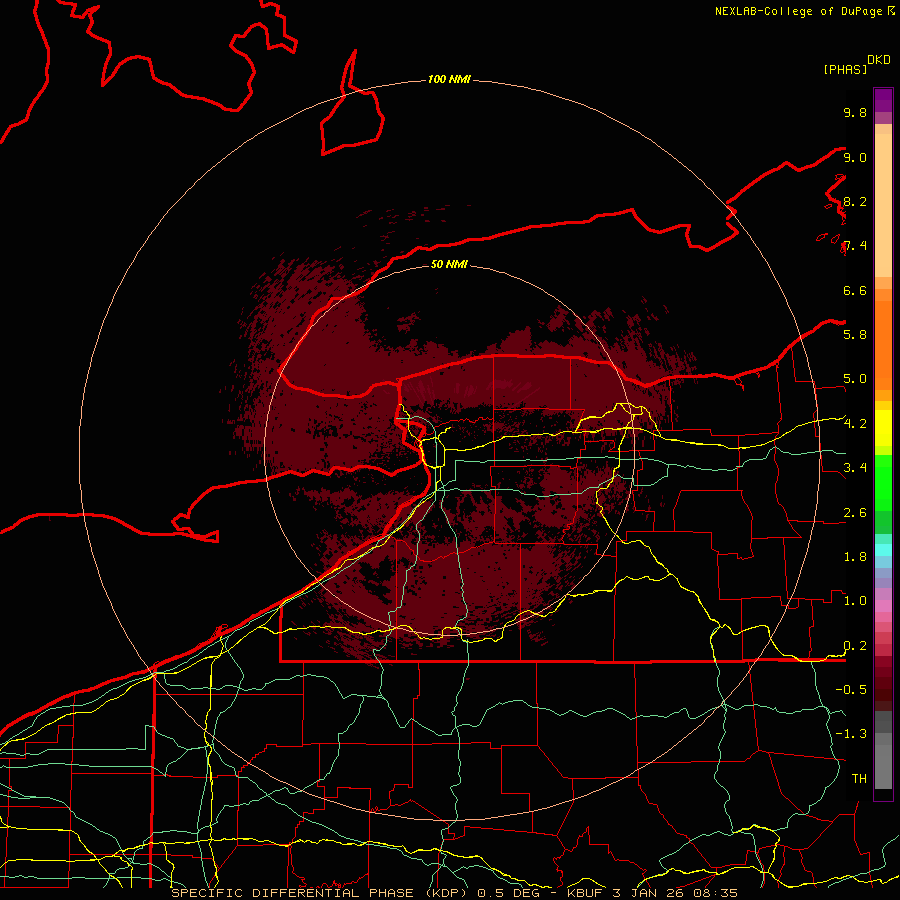Click the bright green band of the color scale
The height and width of the screenshot is (900, 900).
tap(883, 482)
